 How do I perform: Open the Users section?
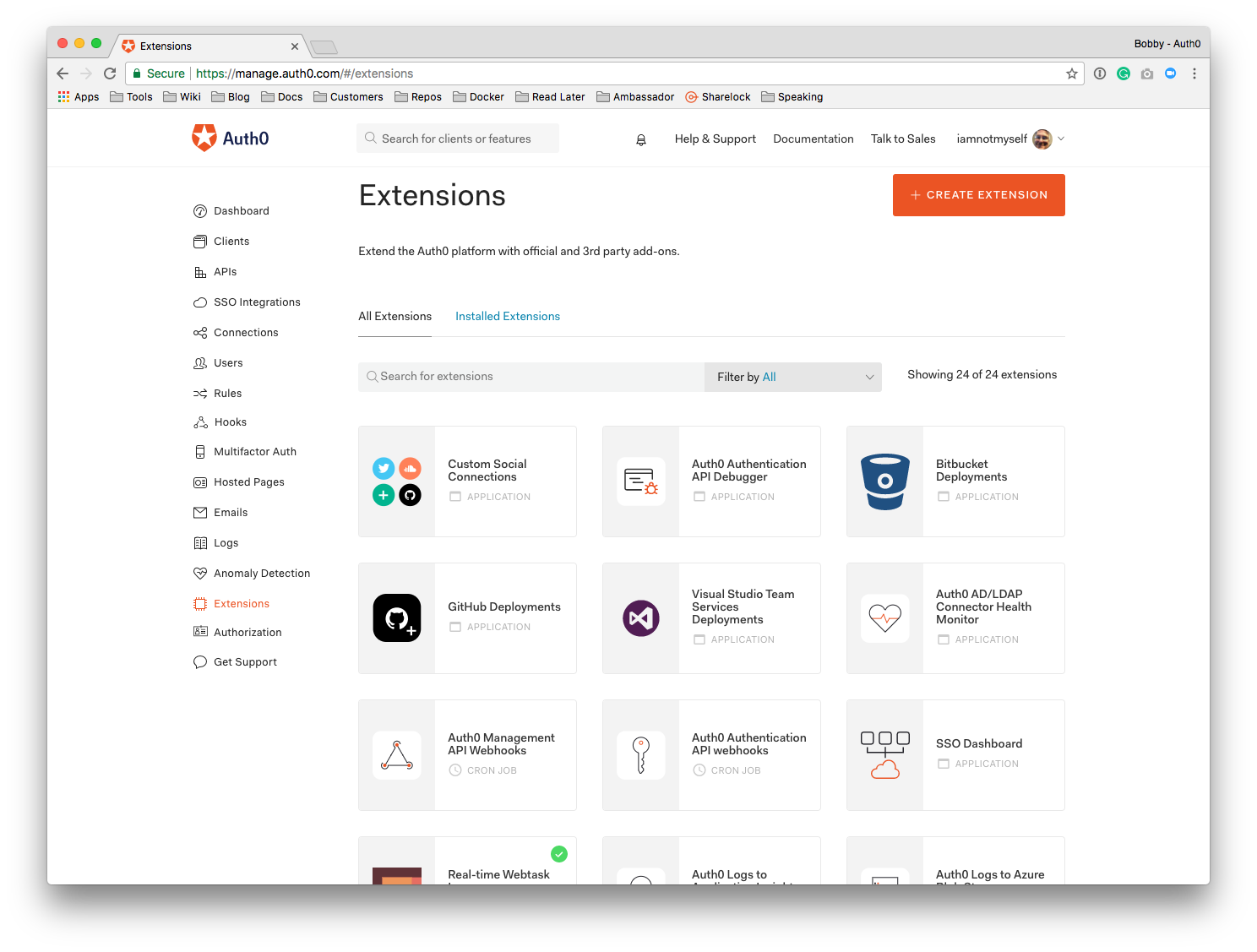pos(227,363)
